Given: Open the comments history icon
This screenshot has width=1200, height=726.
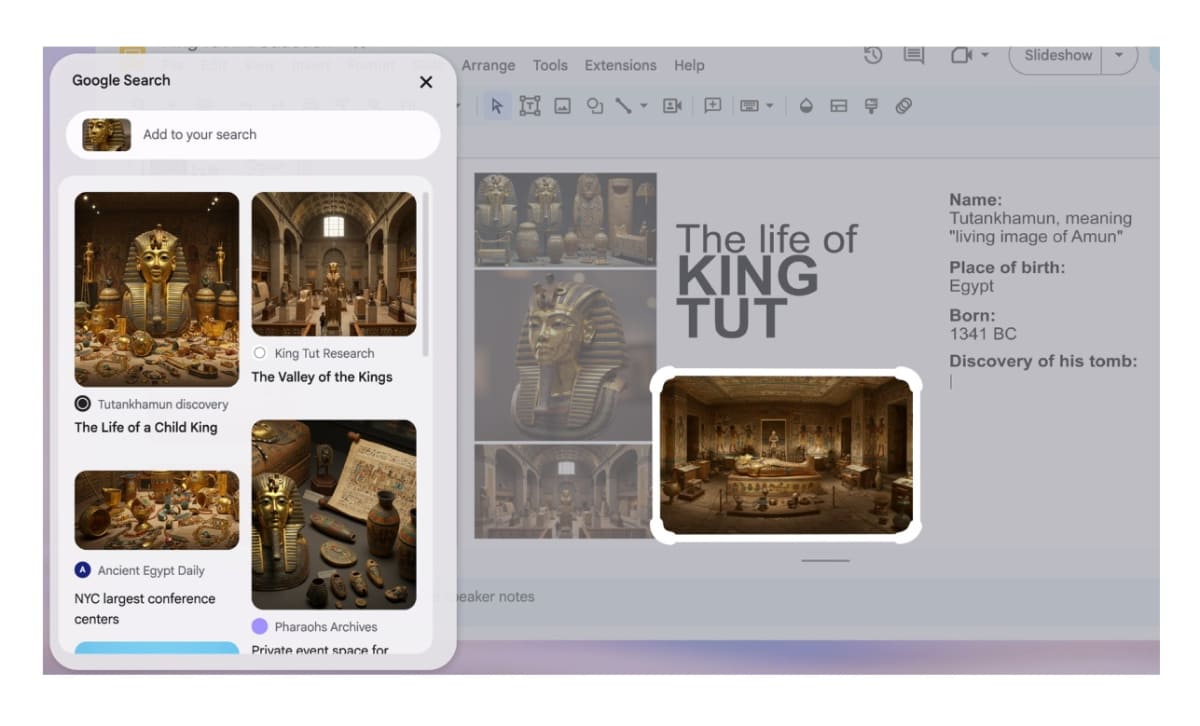Looking at the screenshot, I should coord(914,56).
